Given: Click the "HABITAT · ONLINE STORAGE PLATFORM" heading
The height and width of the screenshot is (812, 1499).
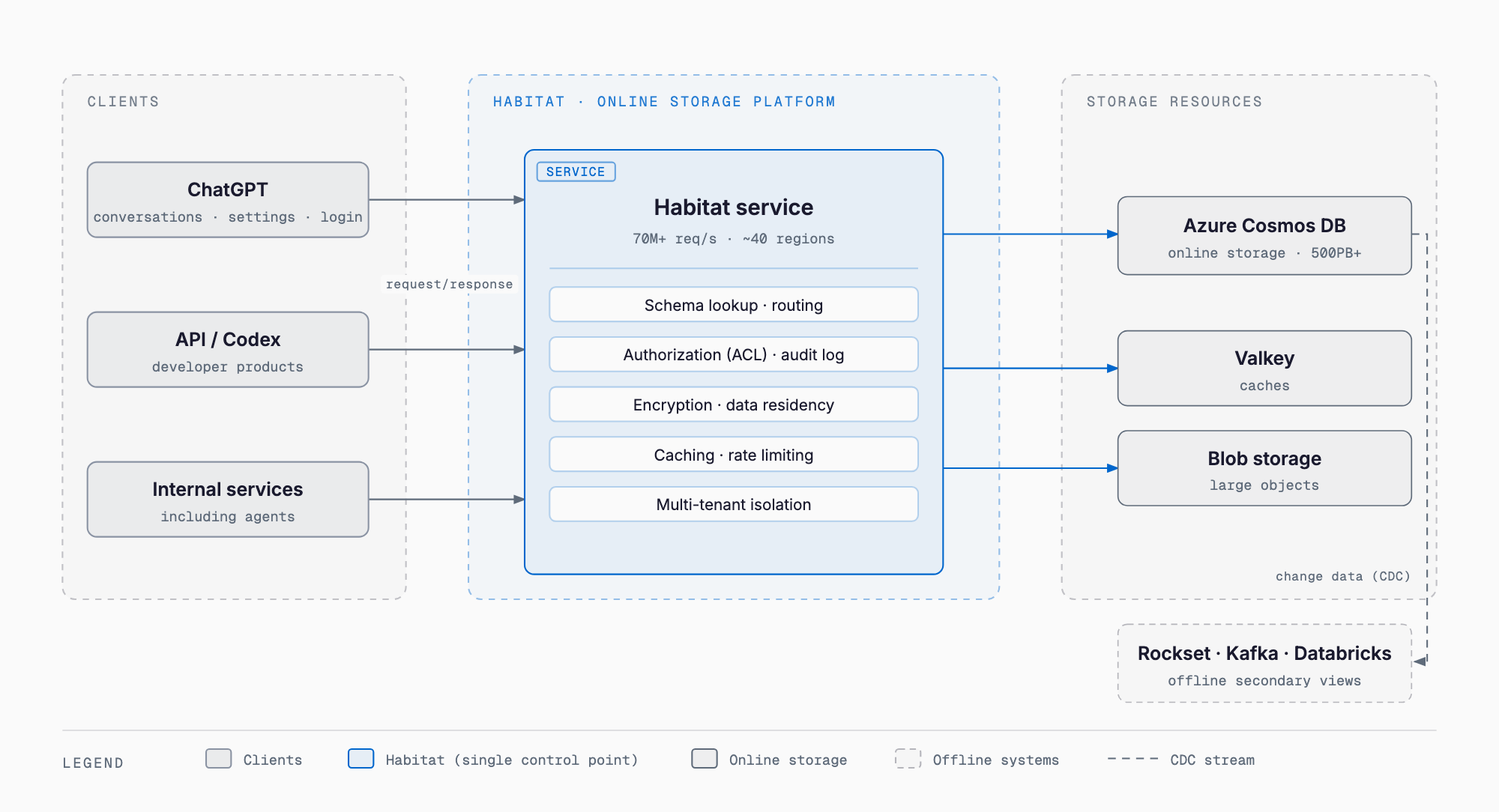Looking at the screenshot, I should [664, 102].
